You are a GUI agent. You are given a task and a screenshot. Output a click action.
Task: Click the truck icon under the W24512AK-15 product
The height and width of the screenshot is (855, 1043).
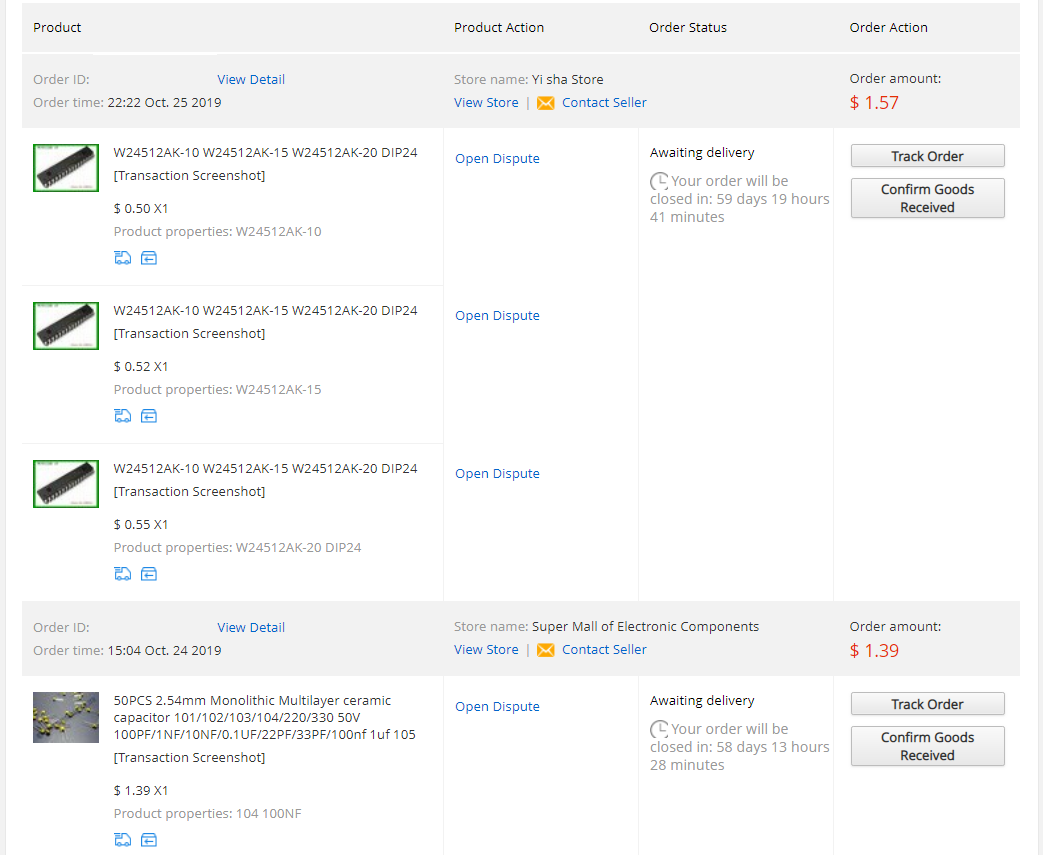pyautogui.click(x=123, y=416)
